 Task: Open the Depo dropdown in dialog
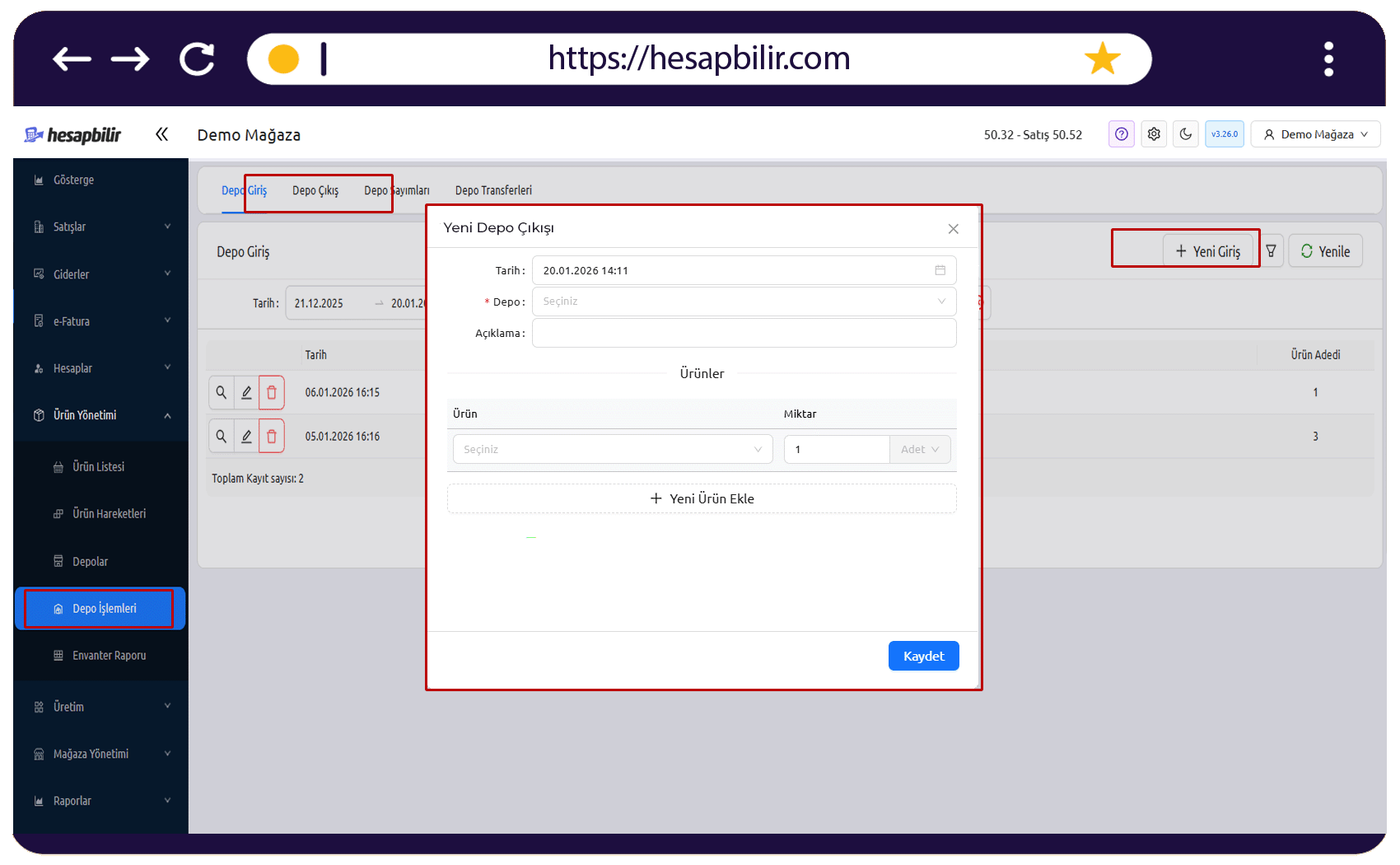click(744, 302)
